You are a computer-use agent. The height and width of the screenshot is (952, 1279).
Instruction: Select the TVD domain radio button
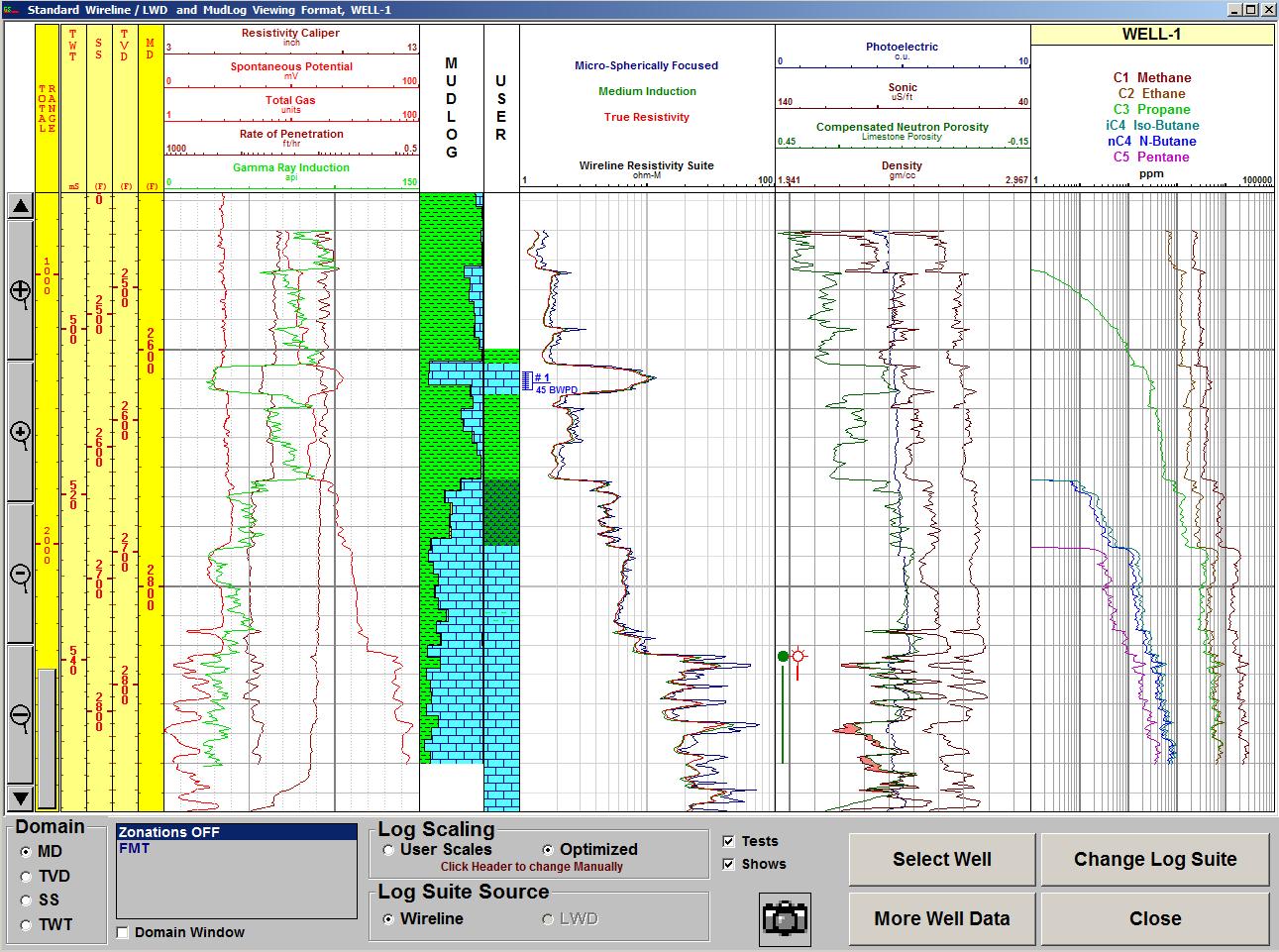26,876
